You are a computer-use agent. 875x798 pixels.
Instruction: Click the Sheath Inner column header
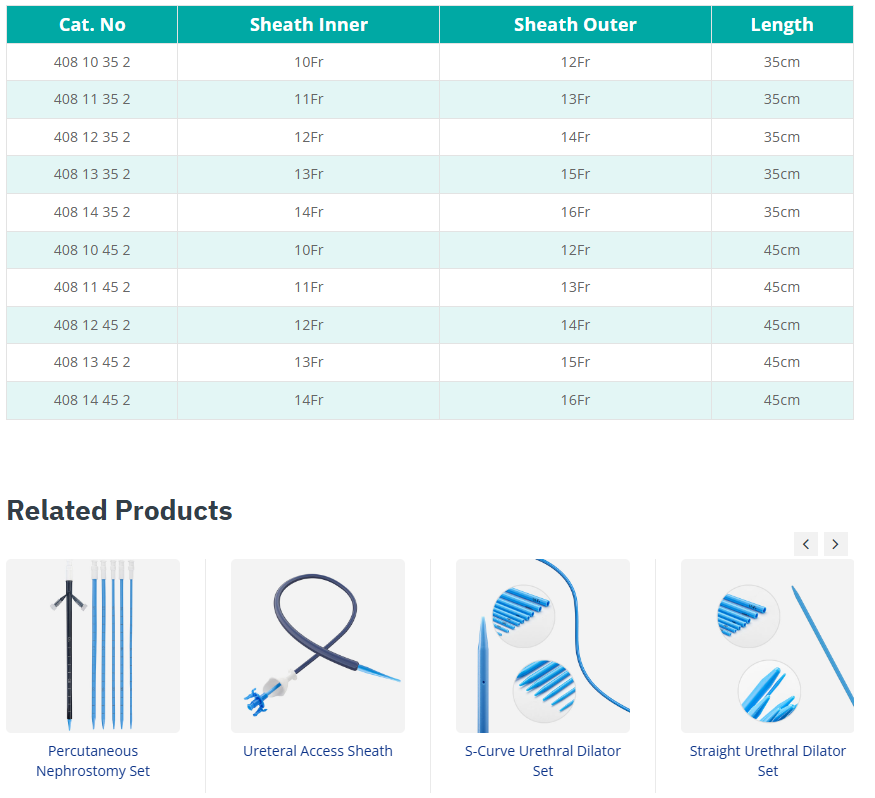309,25
